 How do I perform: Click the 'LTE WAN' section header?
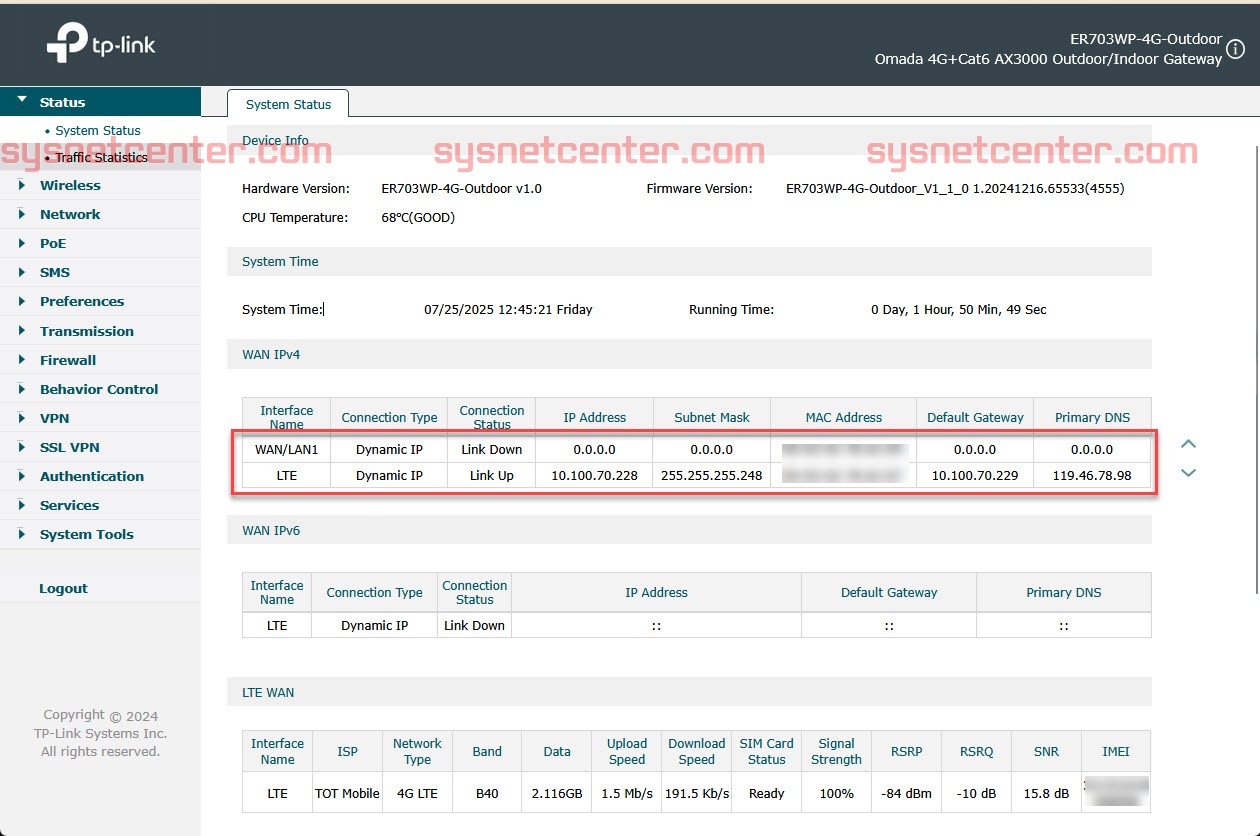(689, 692)
